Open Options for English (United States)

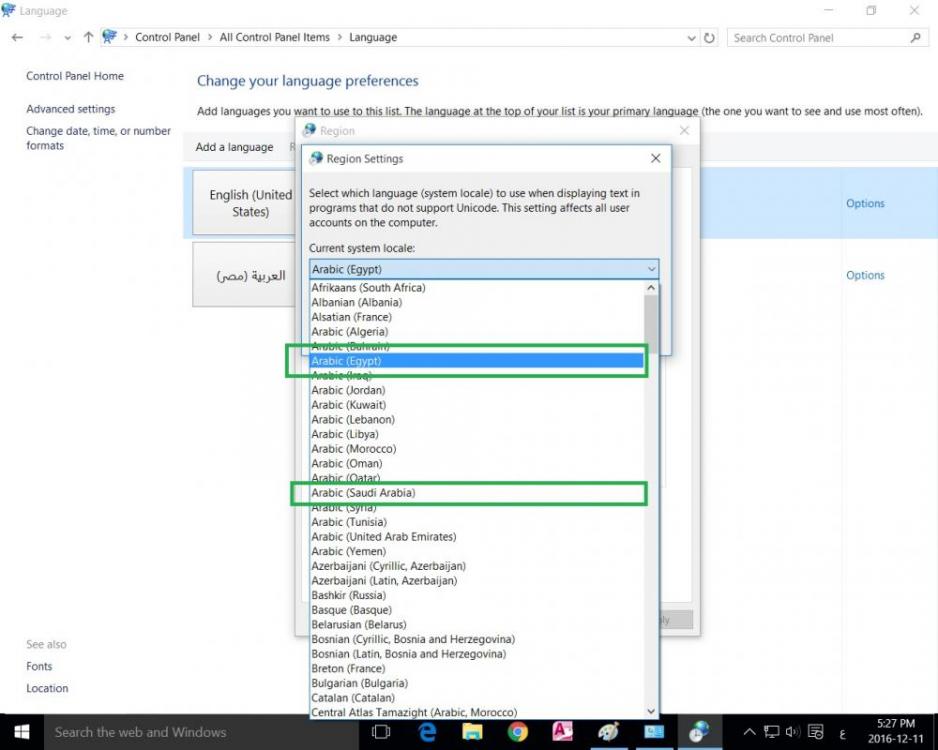865,203
